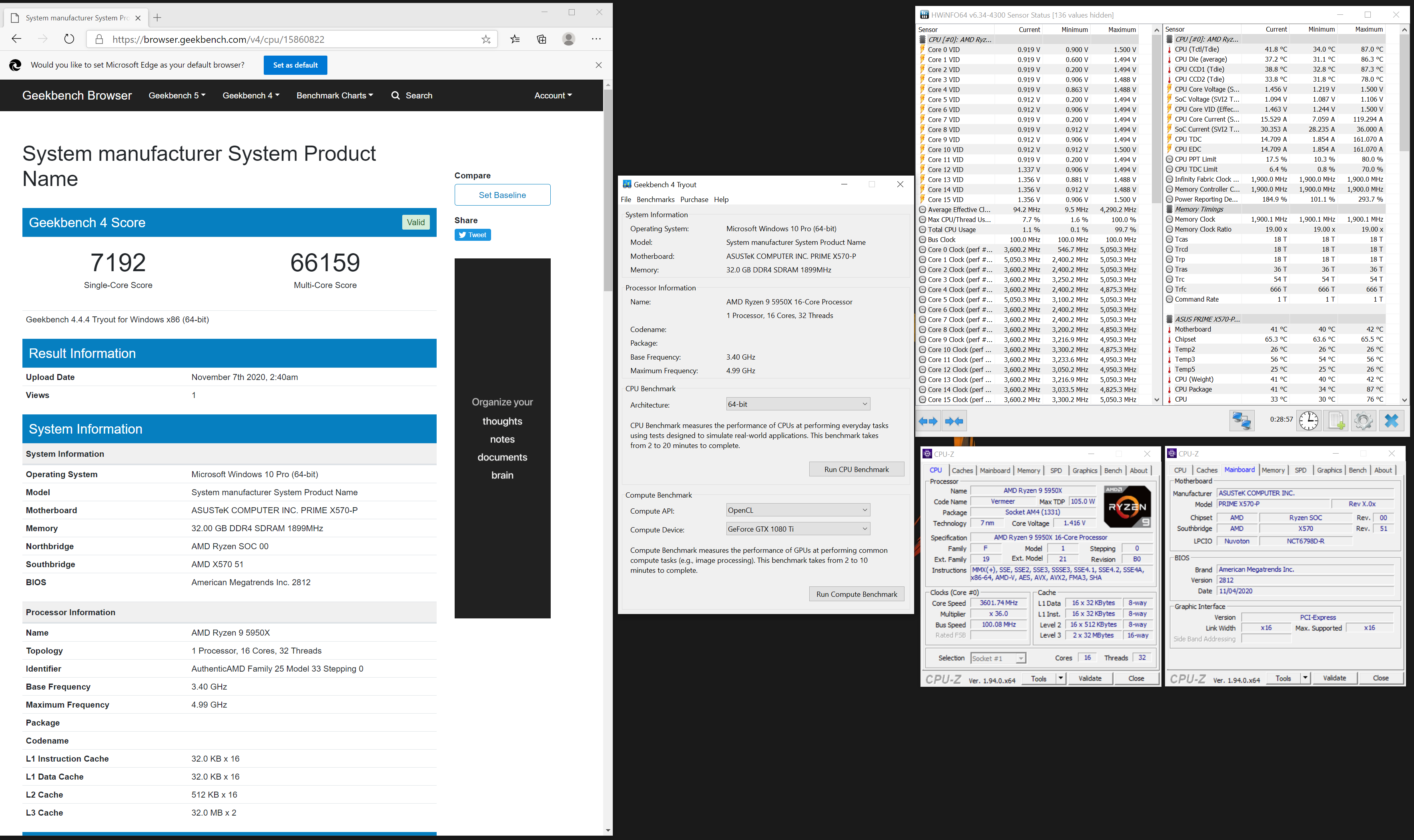Open the Socket #1 selection dropdown in CPU-Z
This screenshot has width=1414, height=840.
click(x=998, y=658)
